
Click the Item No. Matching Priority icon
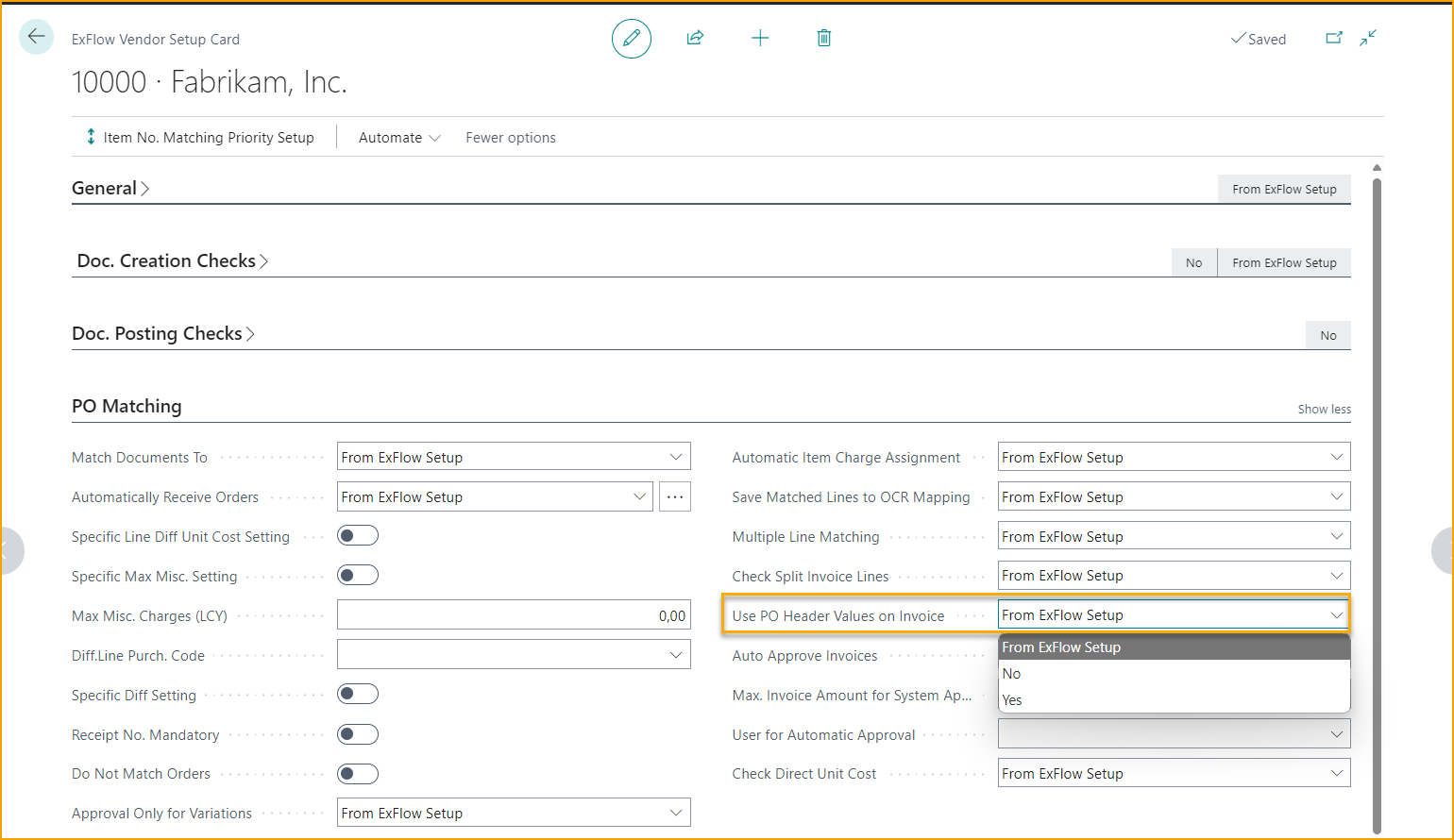pyautogui.click(x=91, y=137)
